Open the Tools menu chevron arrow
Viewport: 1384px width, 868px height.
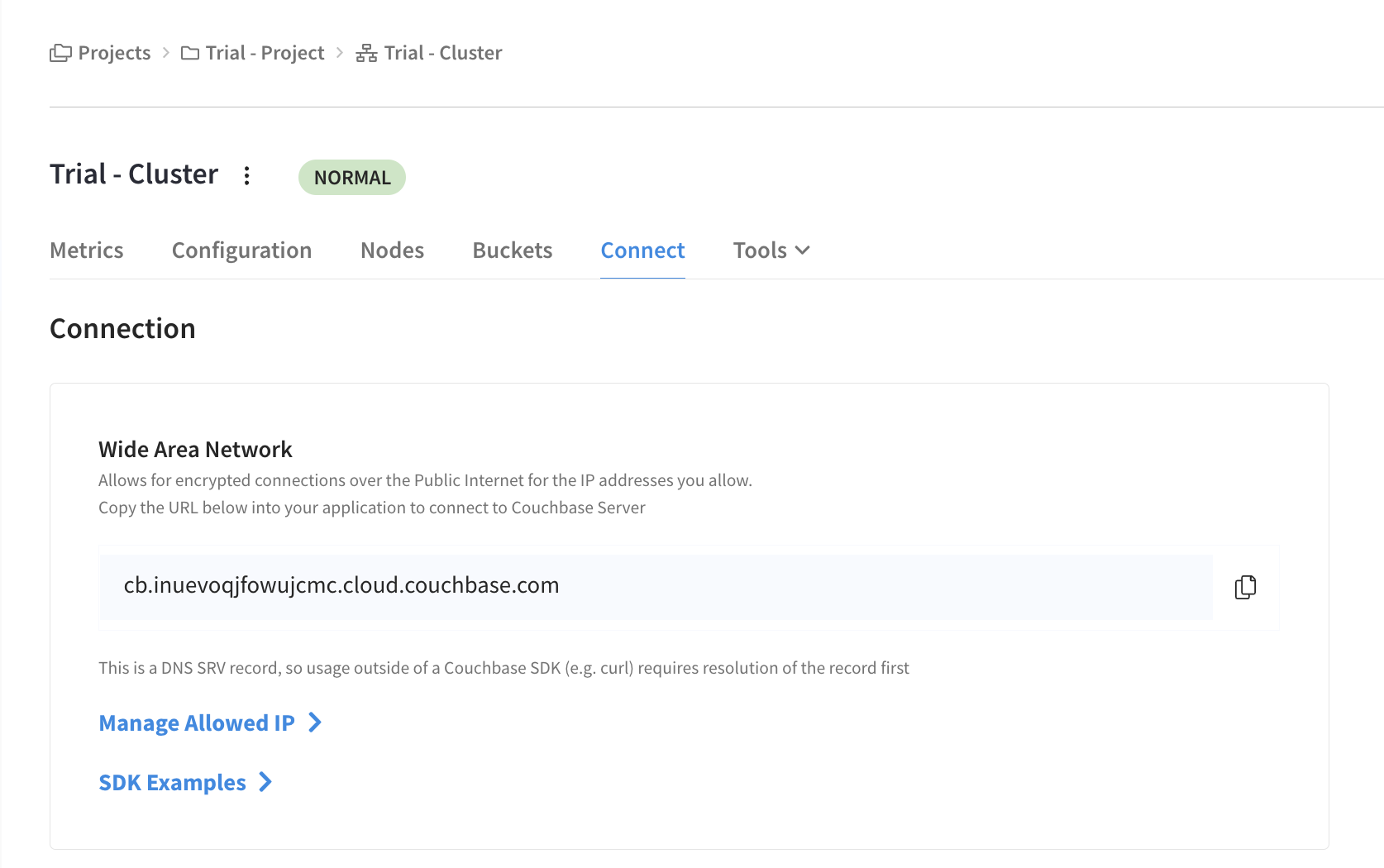pyautogui.click(x=803, y=250)
